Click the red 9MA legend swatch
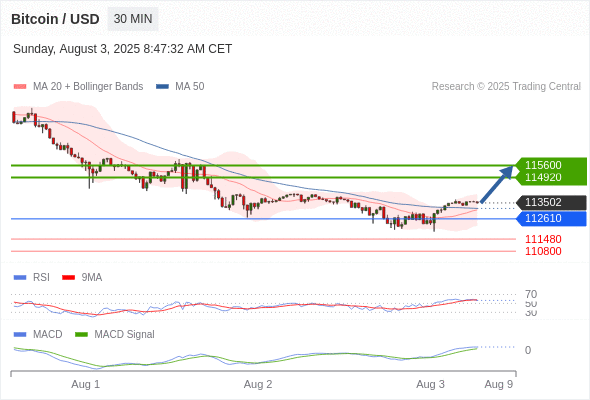 (x=68, y=278)
